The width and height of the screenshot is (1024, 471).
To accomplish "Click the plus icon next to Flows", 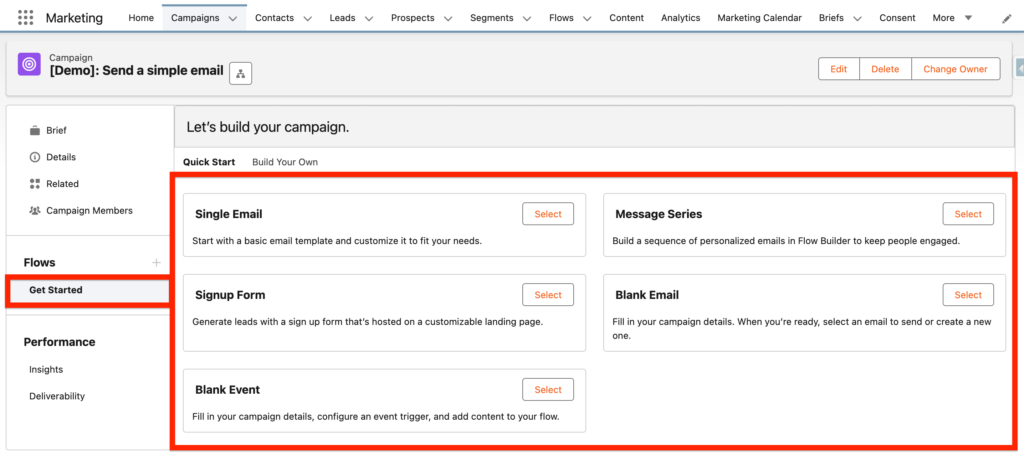I will pyautogui.click(x=156, y=262).
